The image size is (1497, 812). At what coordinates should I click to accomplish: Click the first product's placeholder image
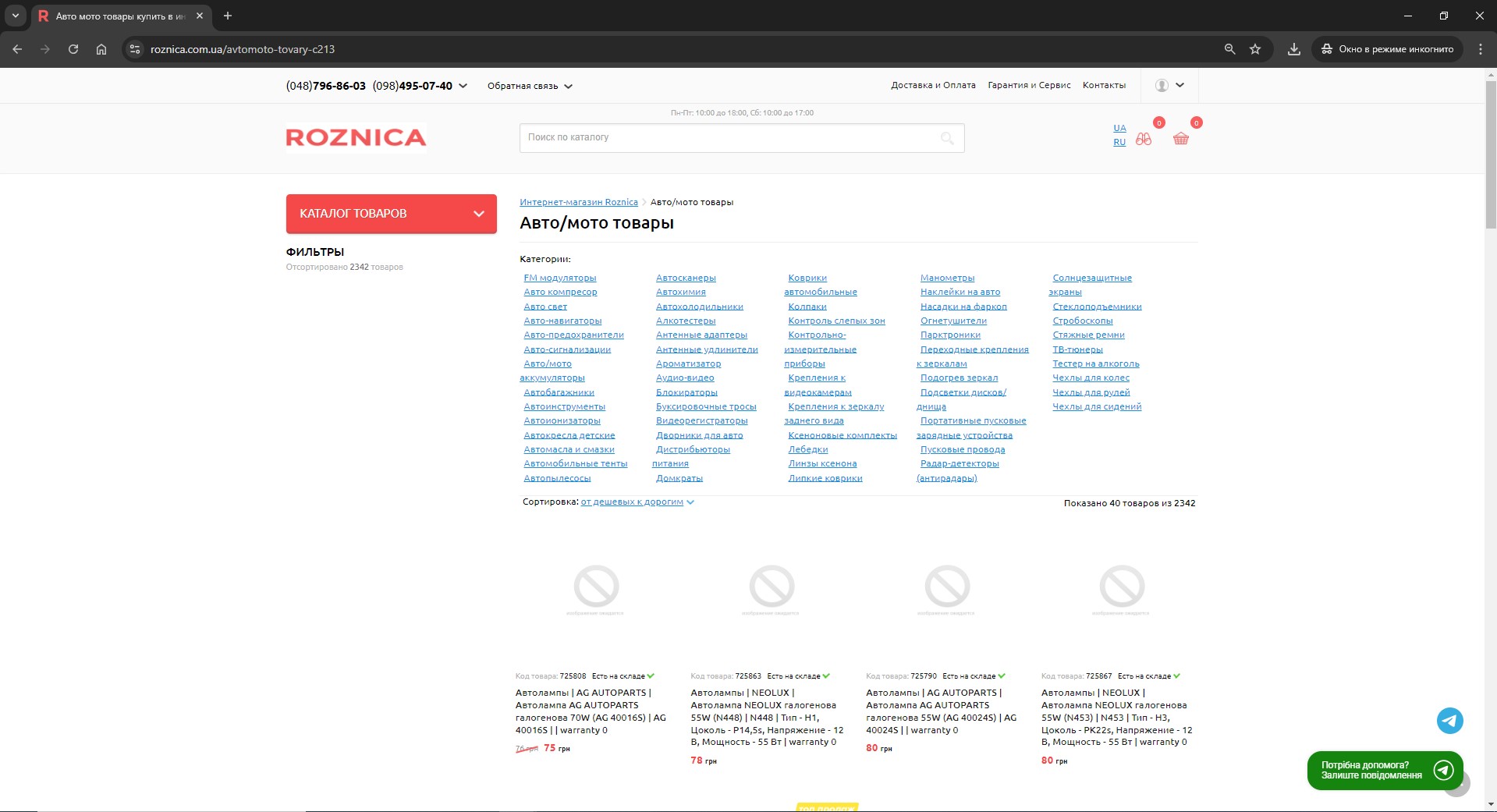tap(596, 587)
